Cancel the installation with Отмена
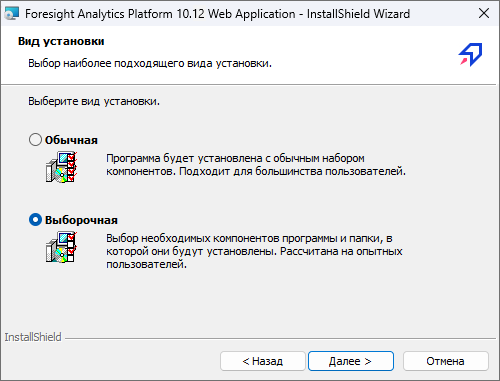Screen dimensions: 500x381 click(x=446, y=361)
